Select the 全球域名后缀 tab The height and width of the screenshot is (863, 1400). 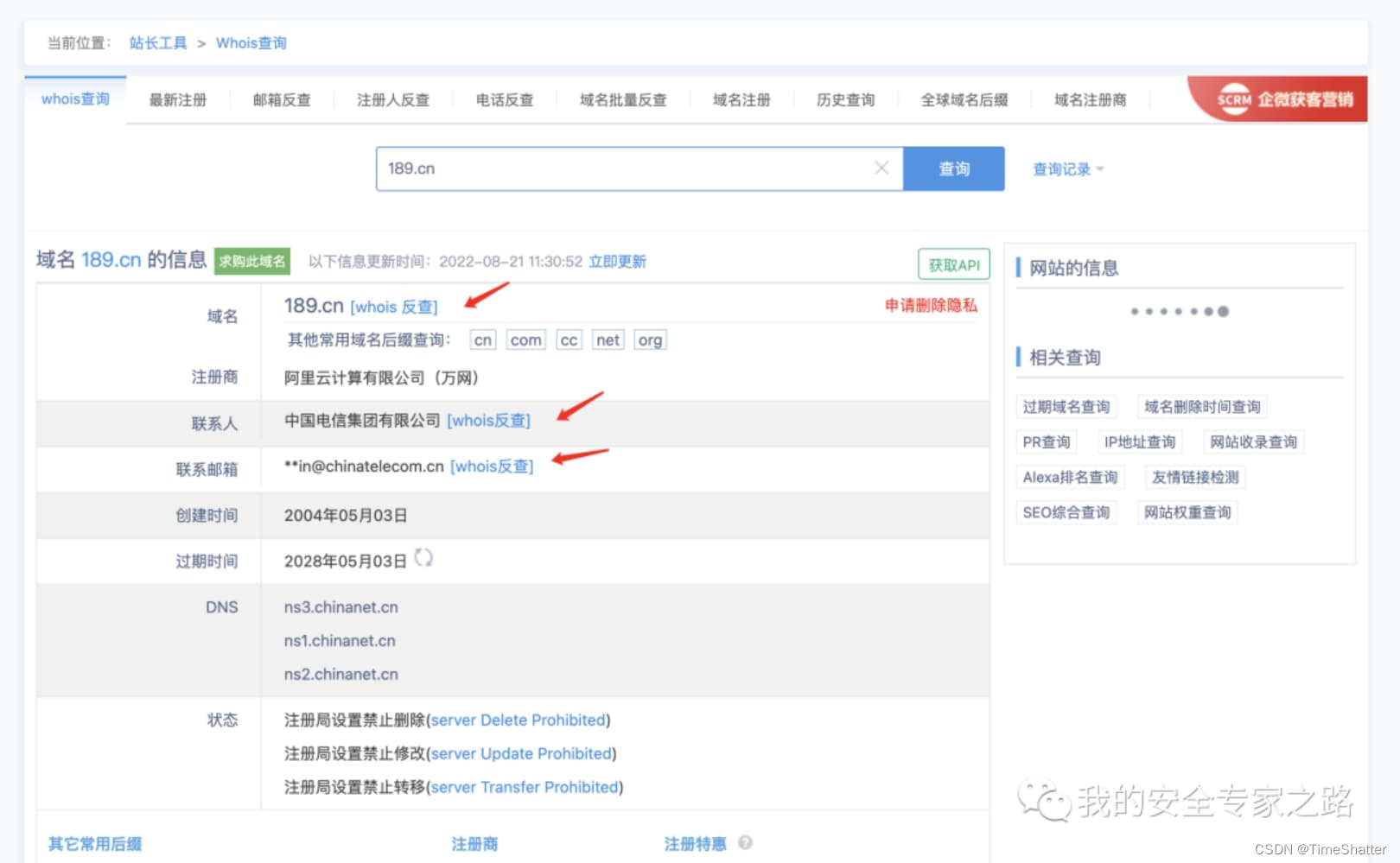click(x=964, y=100)
